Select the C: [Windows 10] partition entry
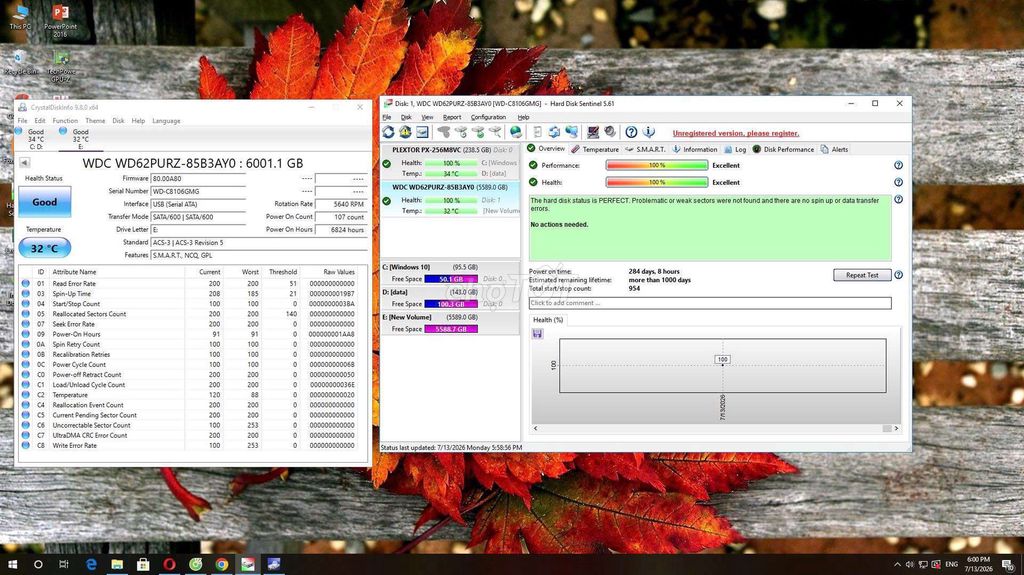The image size is (1024, 575). [451, 273]
